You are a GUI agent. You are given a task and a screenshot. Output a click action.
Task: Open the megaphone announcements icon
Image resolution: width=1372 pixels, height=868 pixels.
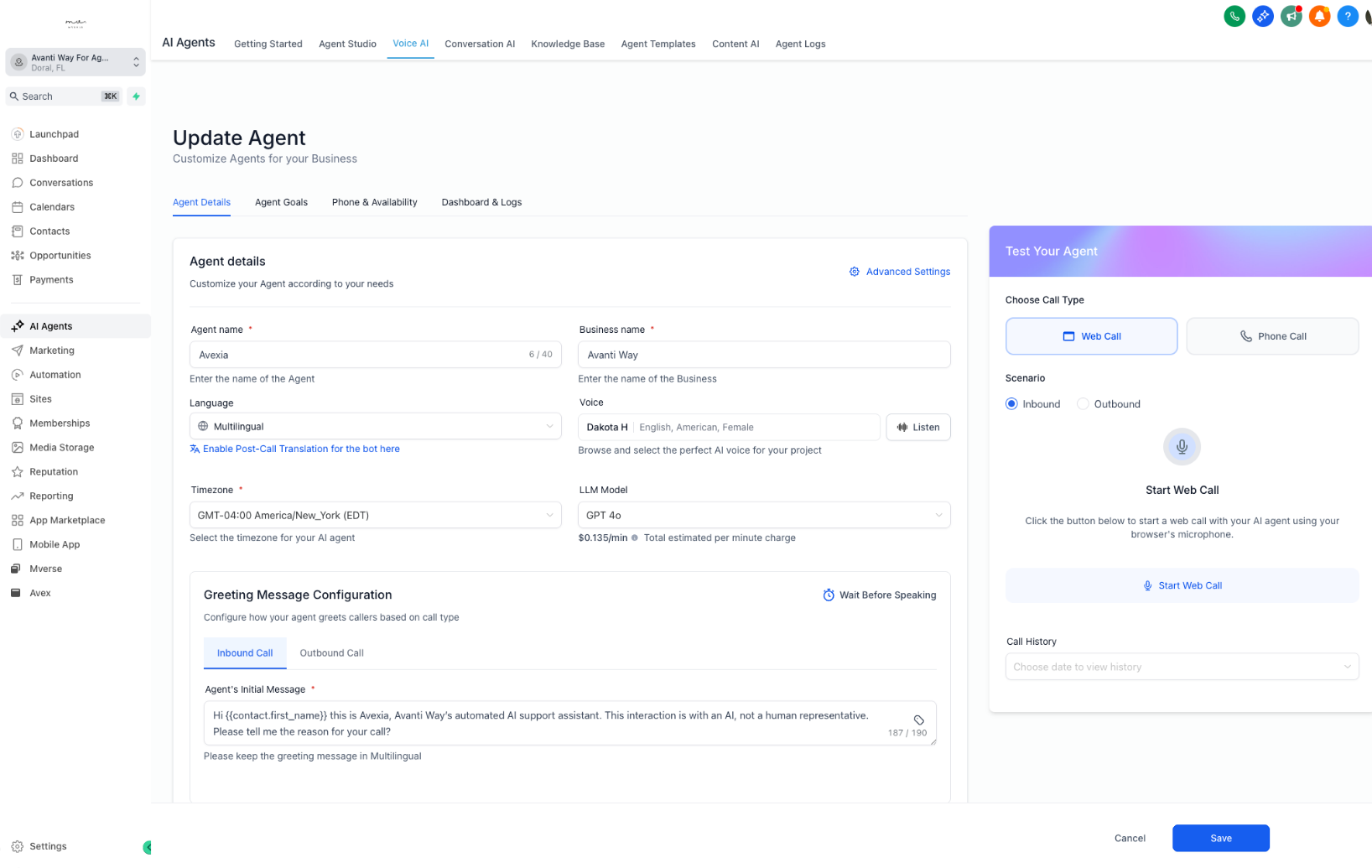[1291, 16]
